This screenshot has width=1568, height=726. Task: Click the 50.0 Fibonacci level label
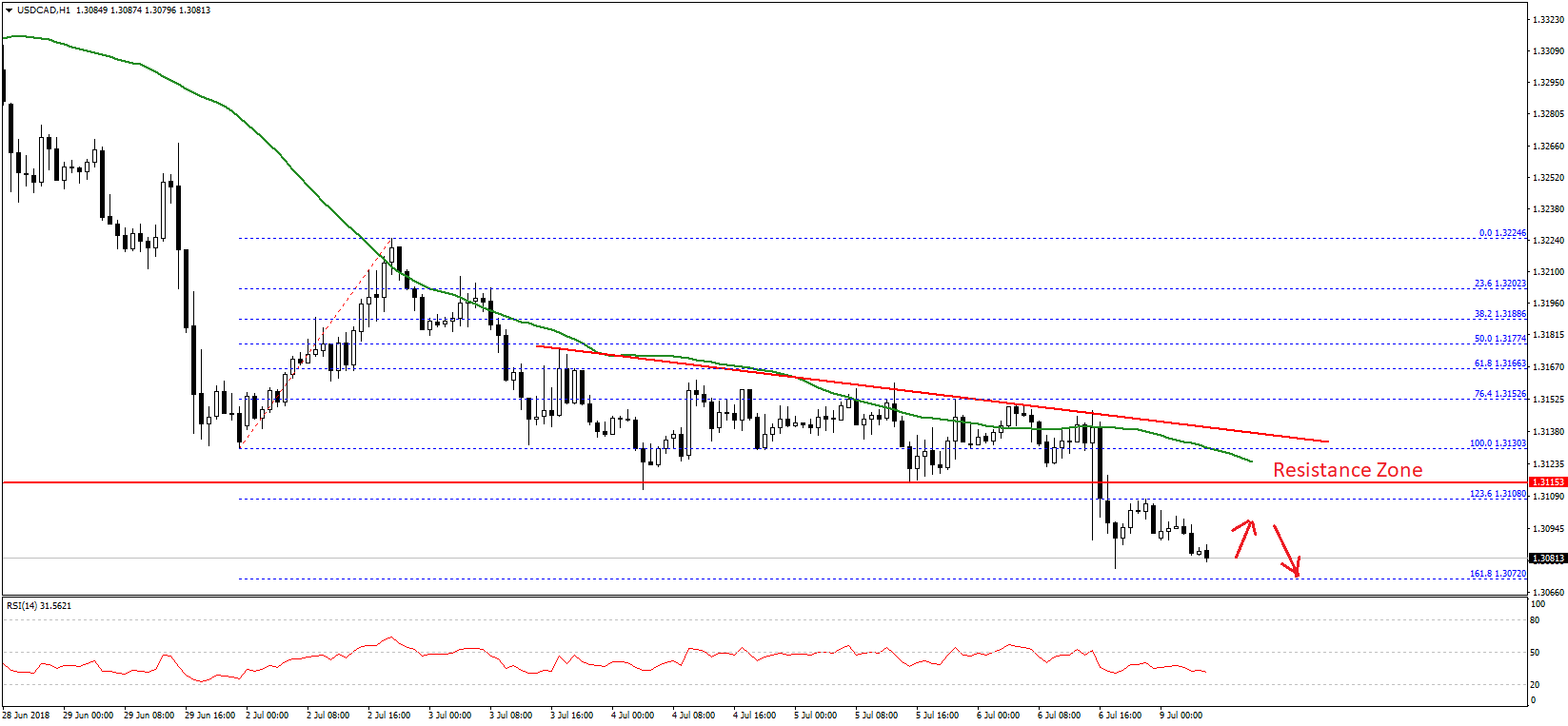[x=1499, y=339]
